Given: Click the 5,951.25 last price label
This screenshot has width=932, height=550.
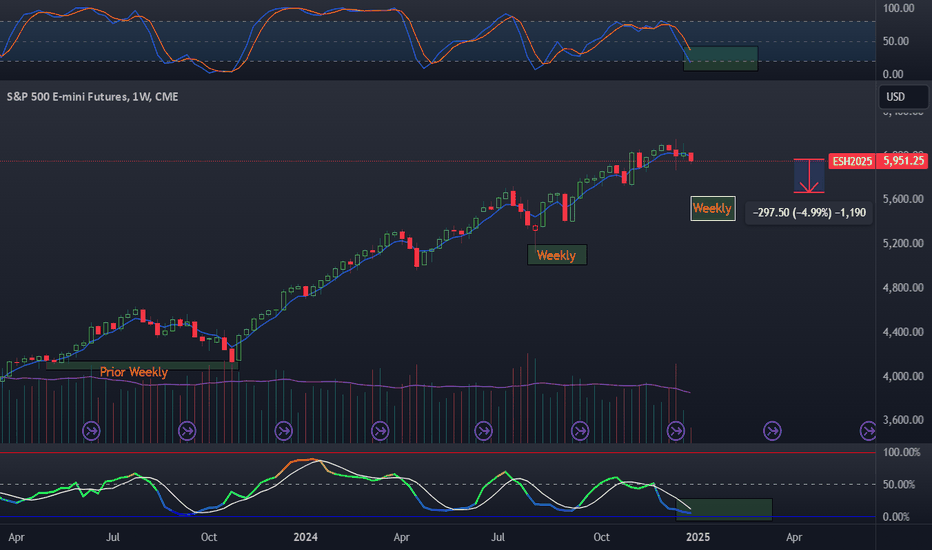Looking at the screenshot, I should pyautogui.click(x=902, y=161).
